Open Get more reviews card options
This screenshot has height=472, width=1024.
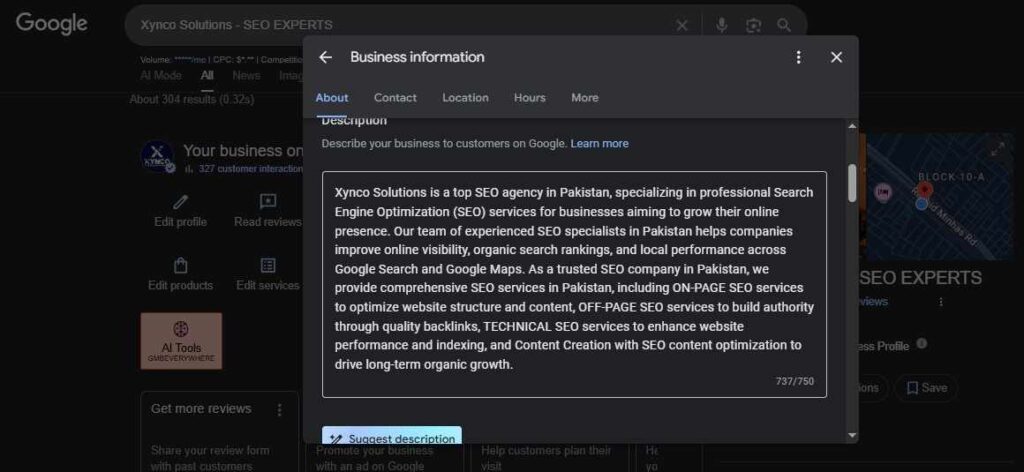tap(280, 410)
